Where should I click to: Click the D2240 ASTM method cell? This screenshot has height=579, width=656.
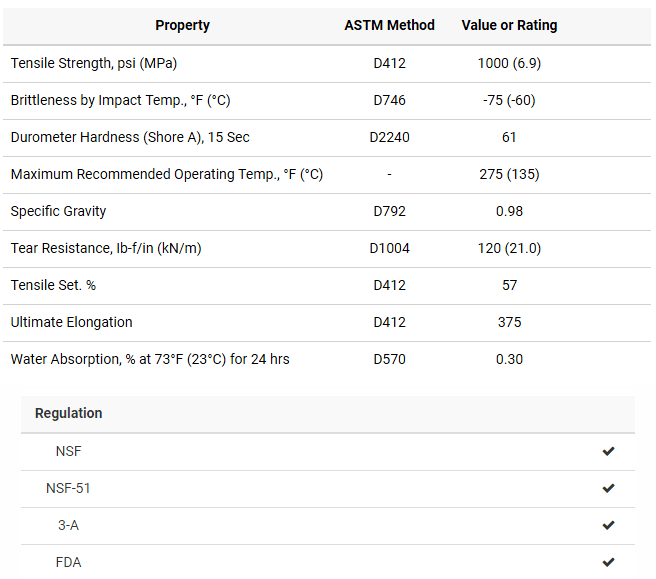389,137
